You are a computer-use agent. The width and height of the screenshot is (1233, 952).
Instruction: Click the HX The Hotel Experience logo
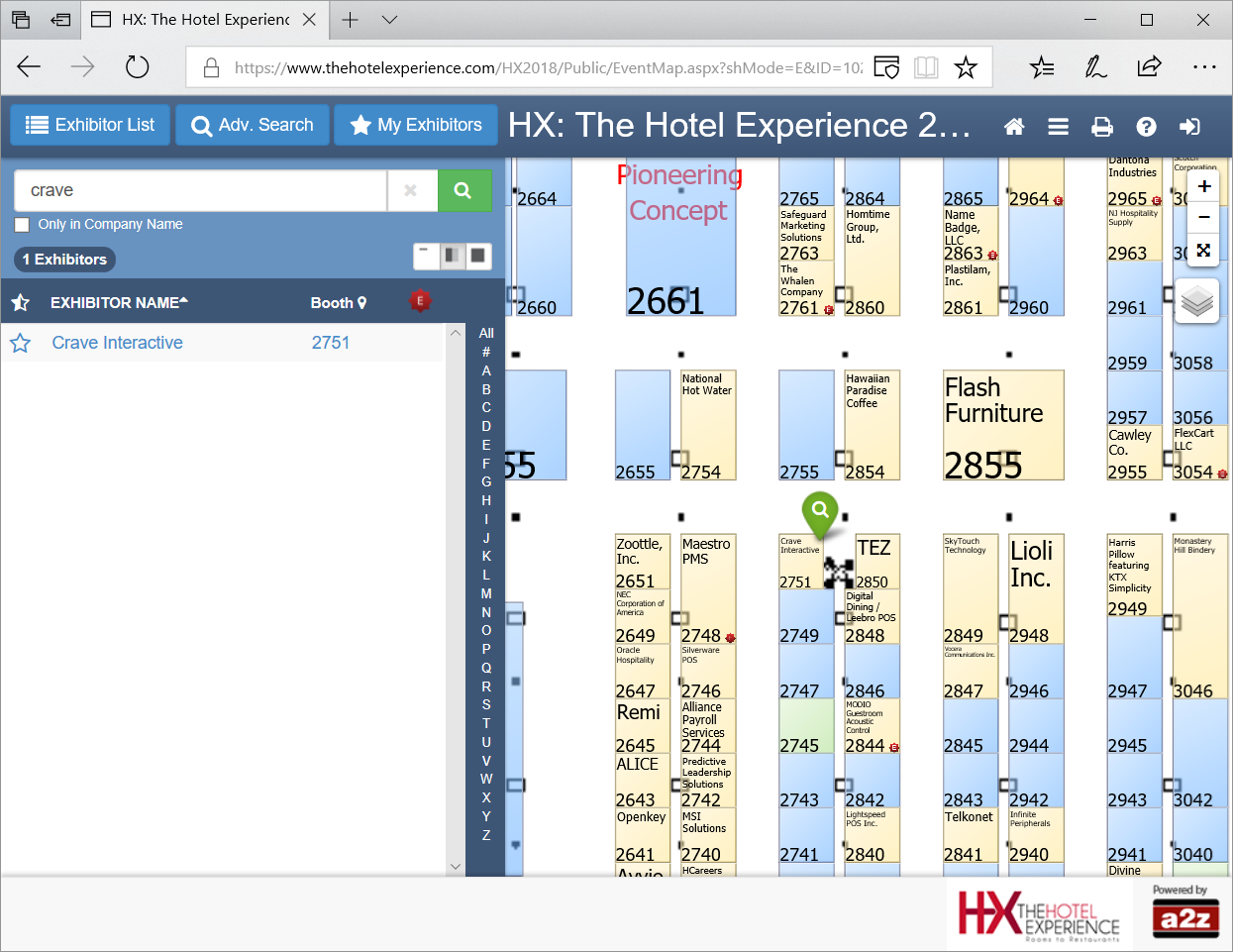tap(1039, 913)
